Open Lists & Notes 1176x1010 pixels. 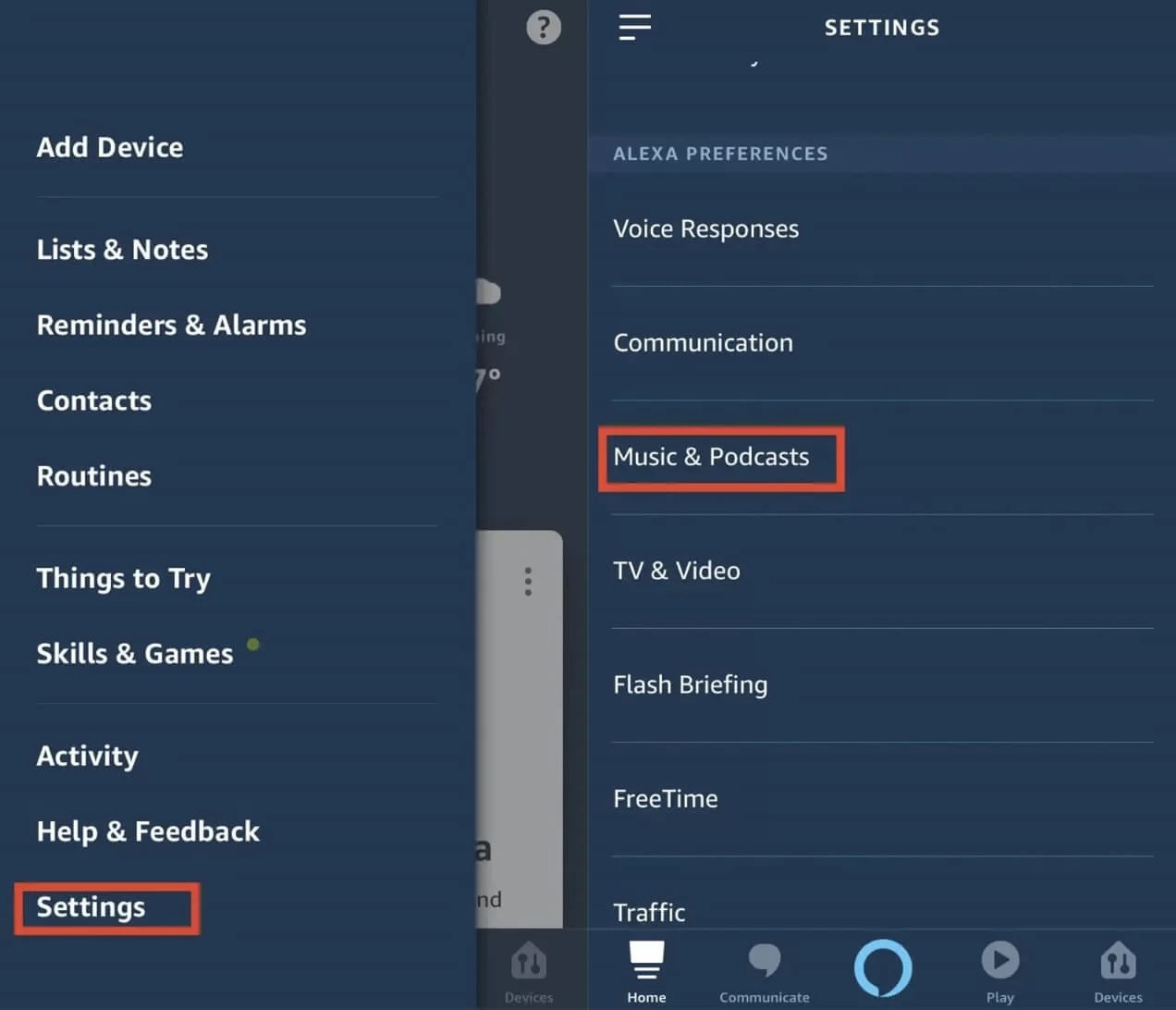click(122, 250)
